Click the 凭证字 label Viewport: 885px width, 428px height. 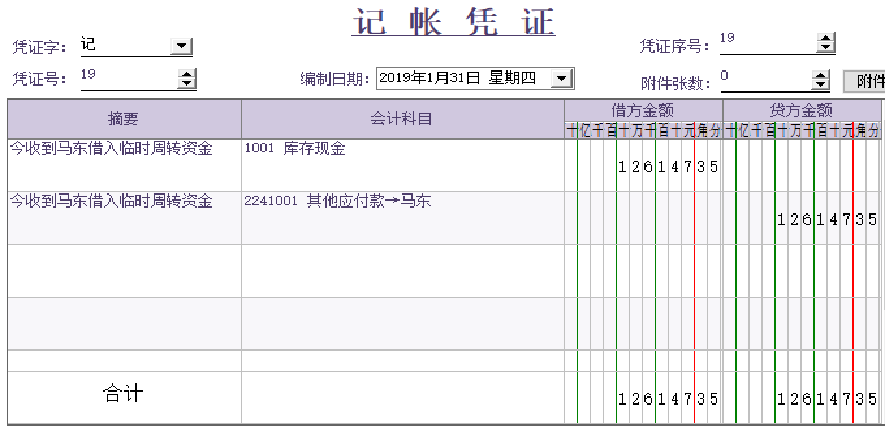[x=40, y=47]
